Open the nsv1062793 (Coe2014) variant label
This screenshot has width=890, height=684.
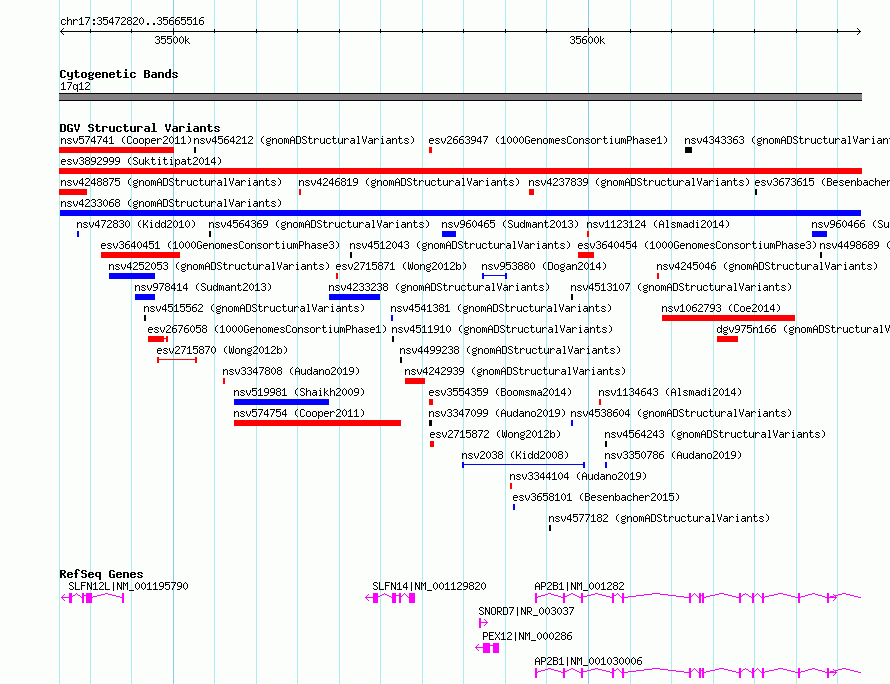pyautogui.click(x=721, y=308)
